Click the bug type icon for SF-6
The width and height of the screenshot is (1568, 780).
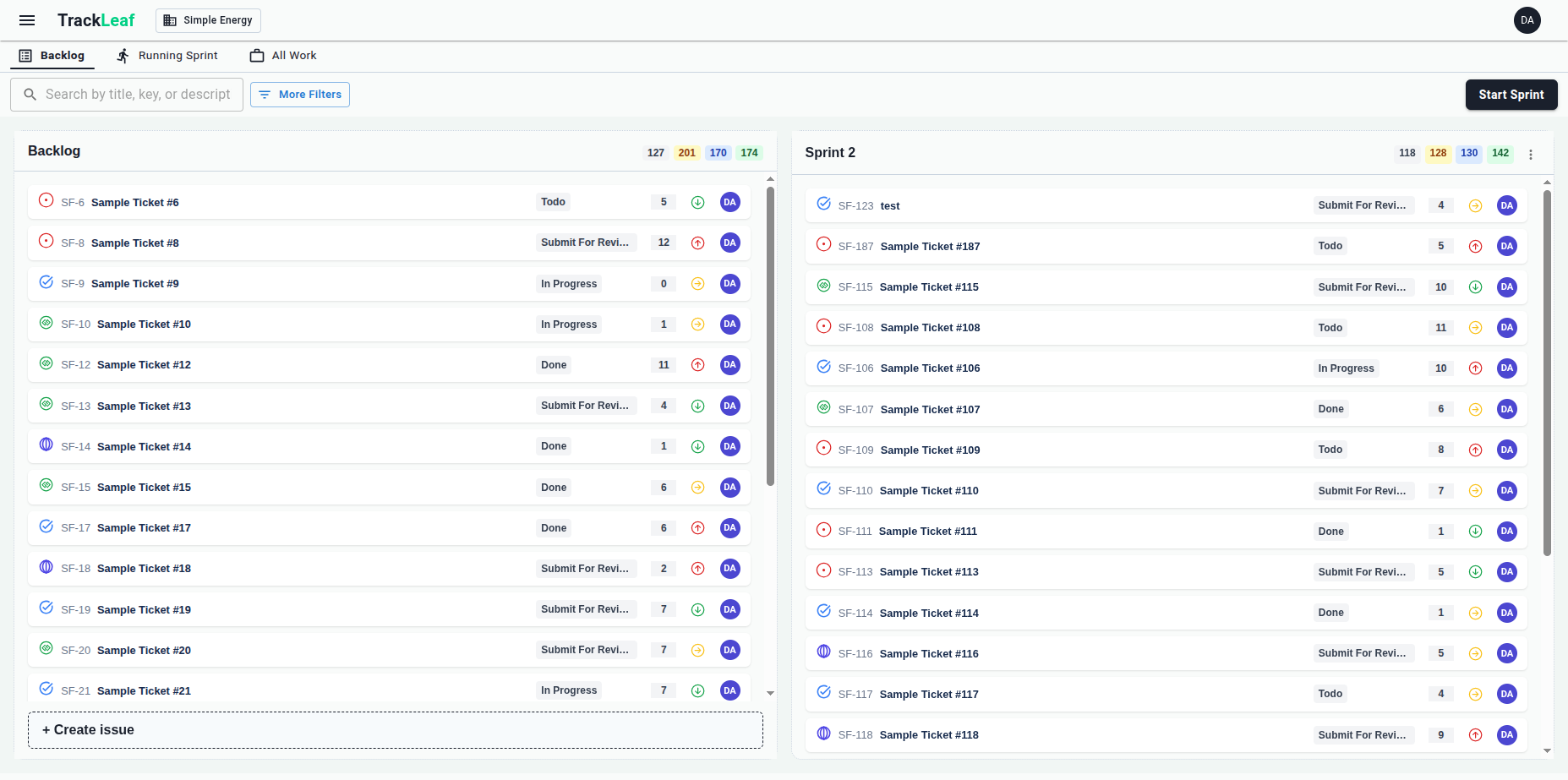point(46,200)
